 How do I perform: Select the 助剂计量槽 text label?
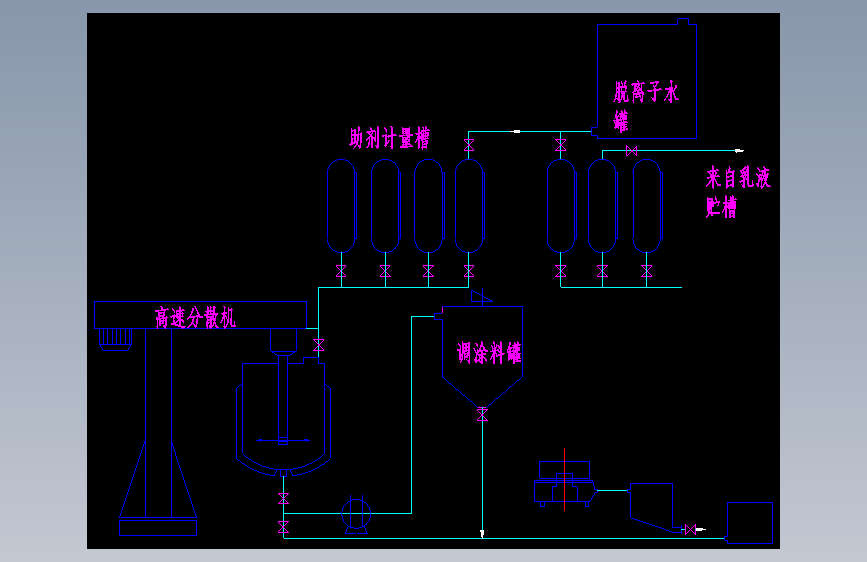coord(389,138)
